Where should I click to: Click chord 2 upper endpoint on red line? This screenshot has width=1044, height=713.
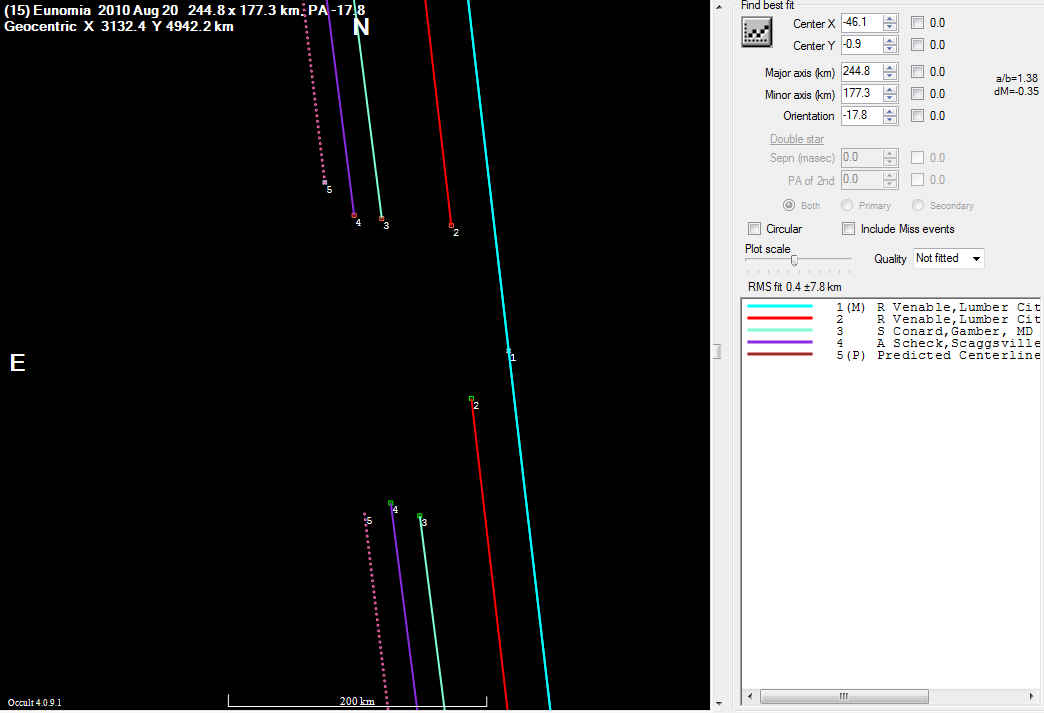point(451,226)
